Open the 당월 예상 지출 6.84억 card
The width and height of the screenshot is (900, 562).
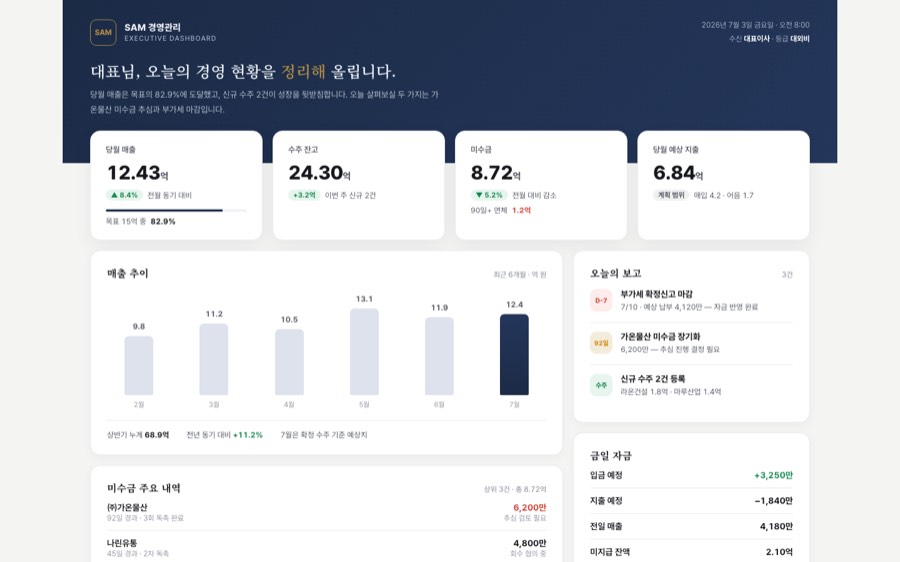coord(724,185)
